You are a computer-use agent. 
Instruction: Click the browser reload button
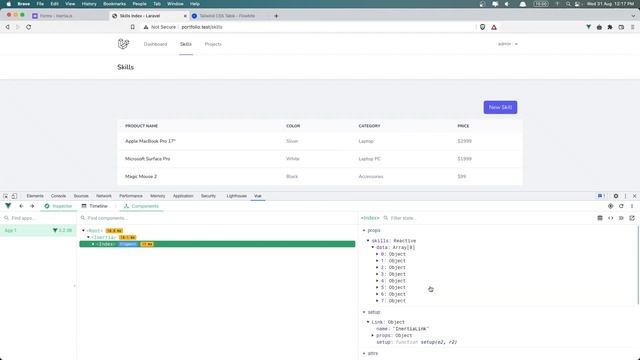(29, 27)
